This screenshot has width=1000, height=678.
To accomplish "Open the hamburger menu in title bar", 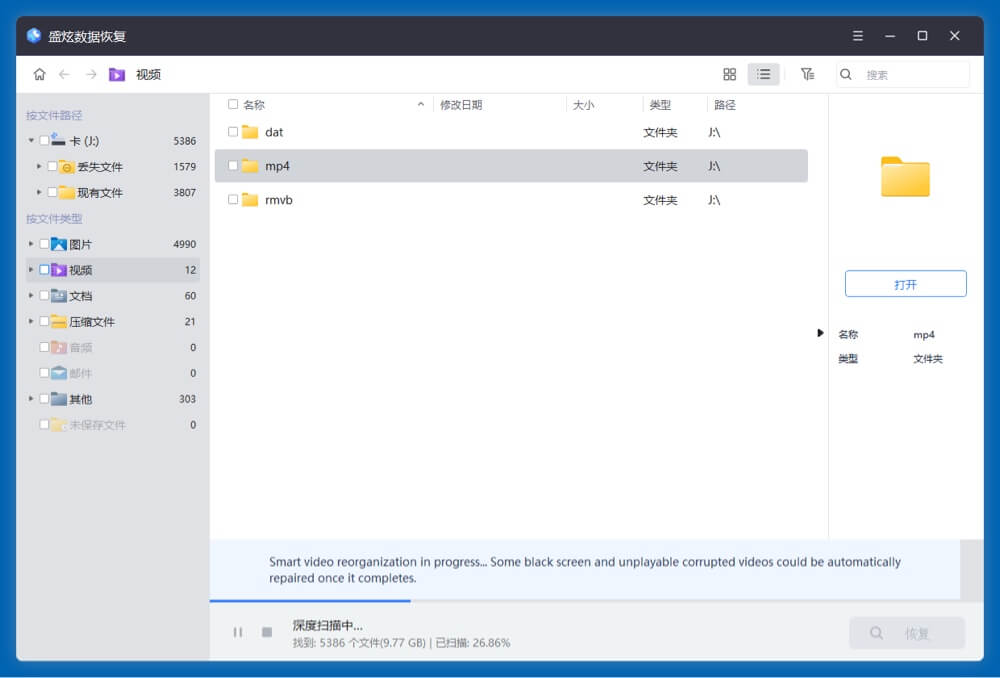I will point(857,36).
